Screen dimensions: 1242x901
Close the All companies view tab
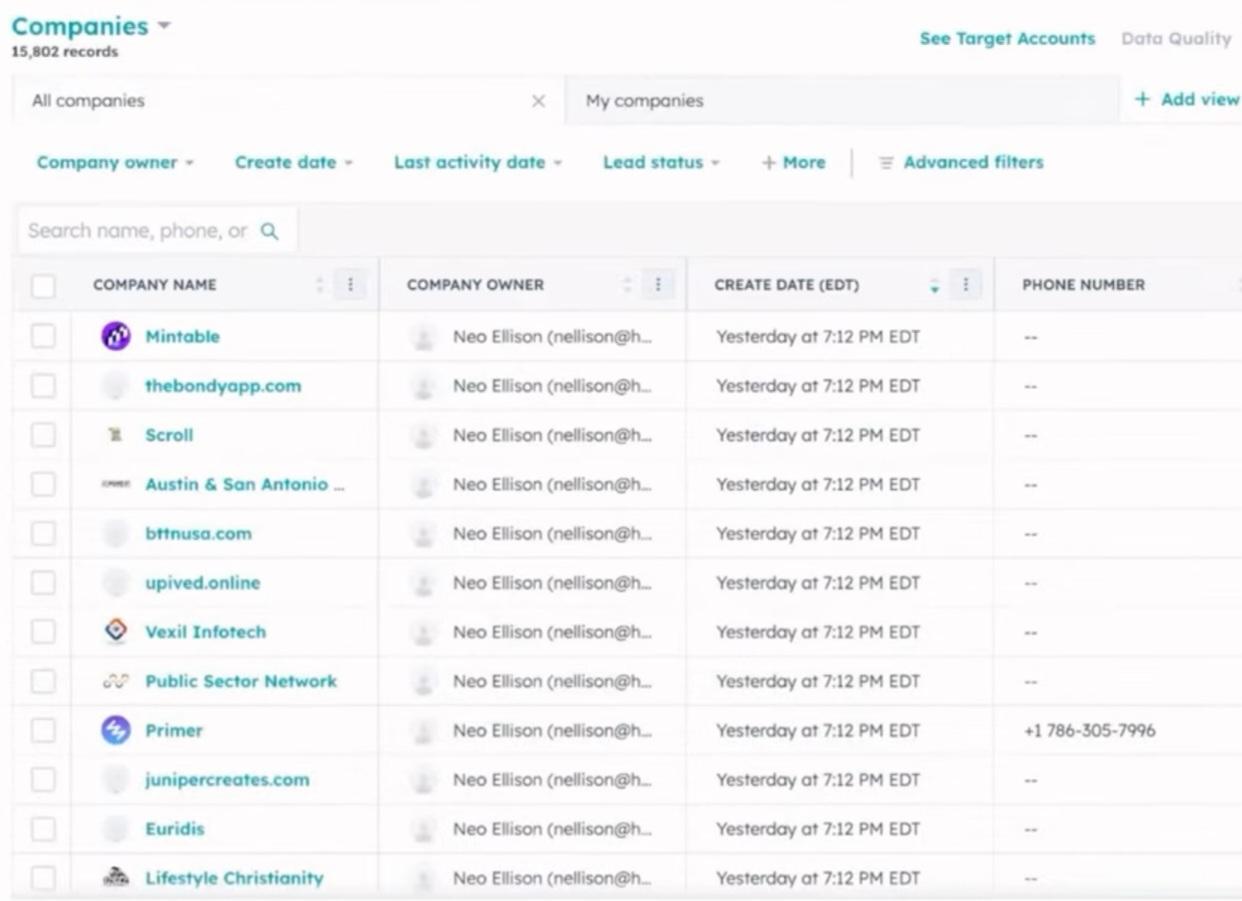click(538, 101)
